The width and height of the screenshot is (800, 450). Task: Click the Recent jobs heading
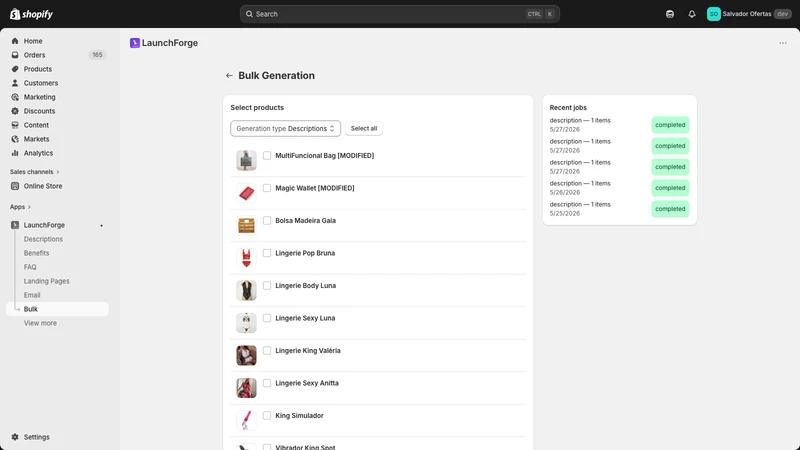(x=568, y=108)
